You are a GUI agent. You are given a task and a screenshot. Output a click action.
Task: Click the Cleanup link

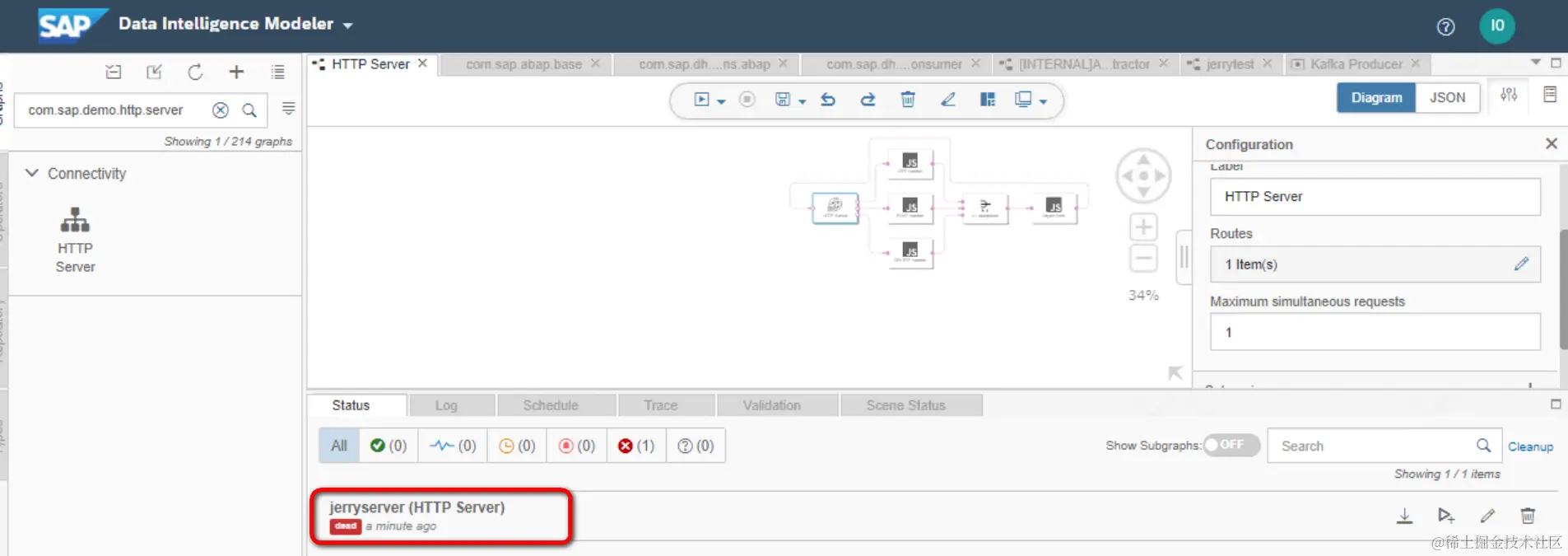click(1530, 446)
